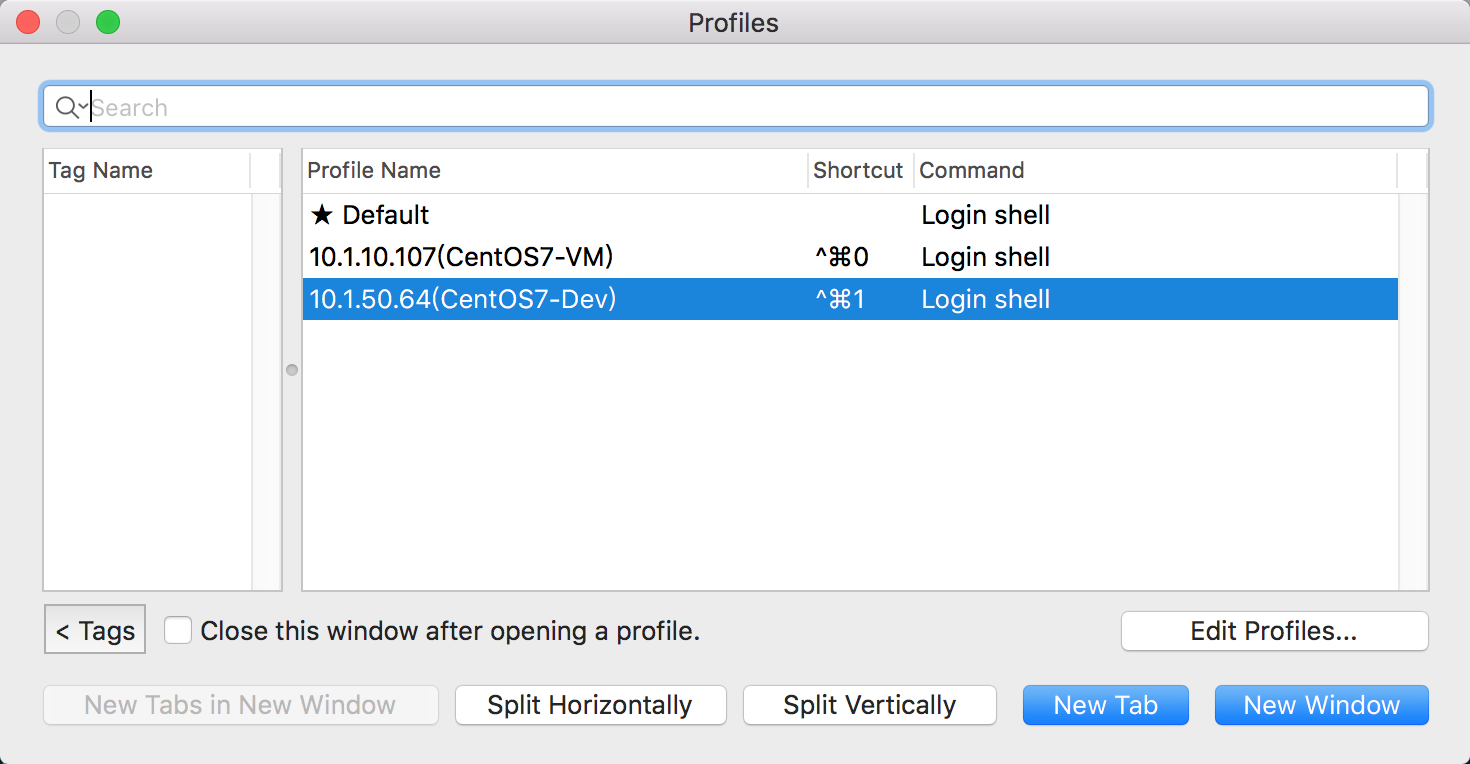Viewport: 1470px width, 764px height.
Task: Sort by the Command column header
Action: tap(1155, 170)
